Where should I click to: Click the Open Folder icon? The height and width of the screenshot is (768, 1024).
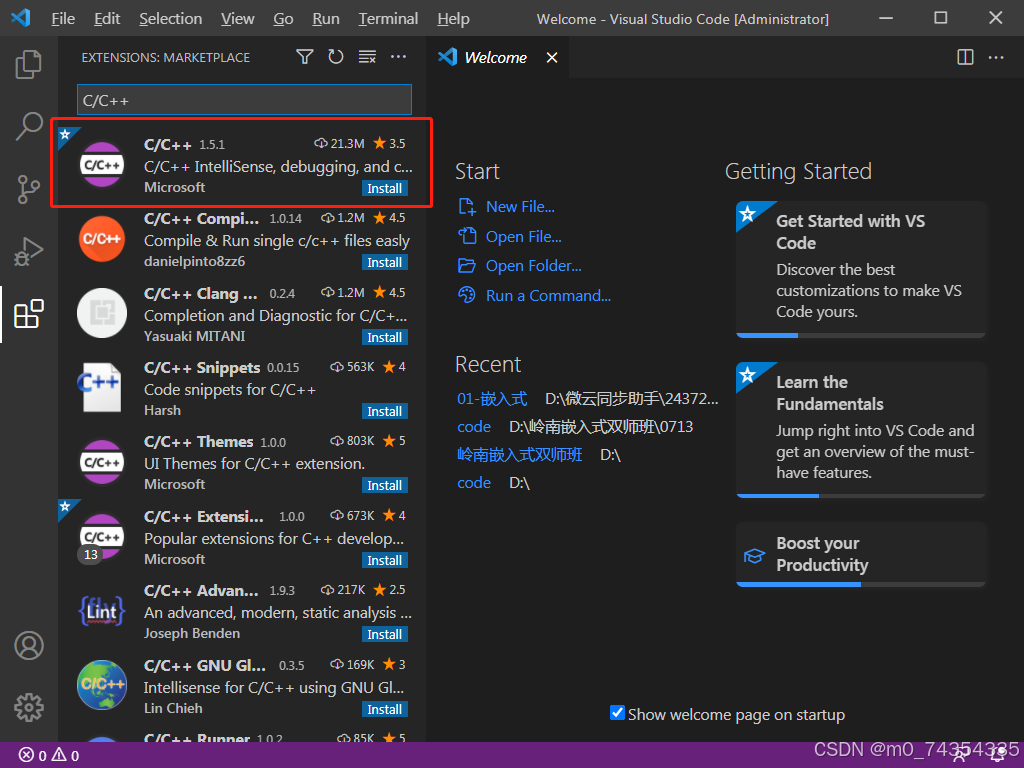tap(467, 266)
